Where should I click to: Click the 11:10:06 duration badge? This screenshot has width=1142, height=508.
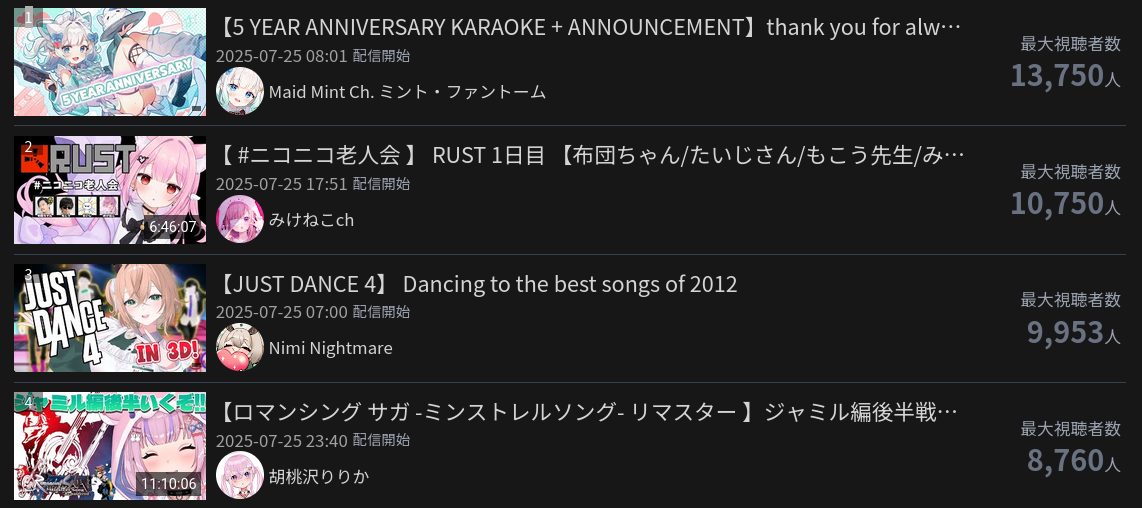(169, 484)
